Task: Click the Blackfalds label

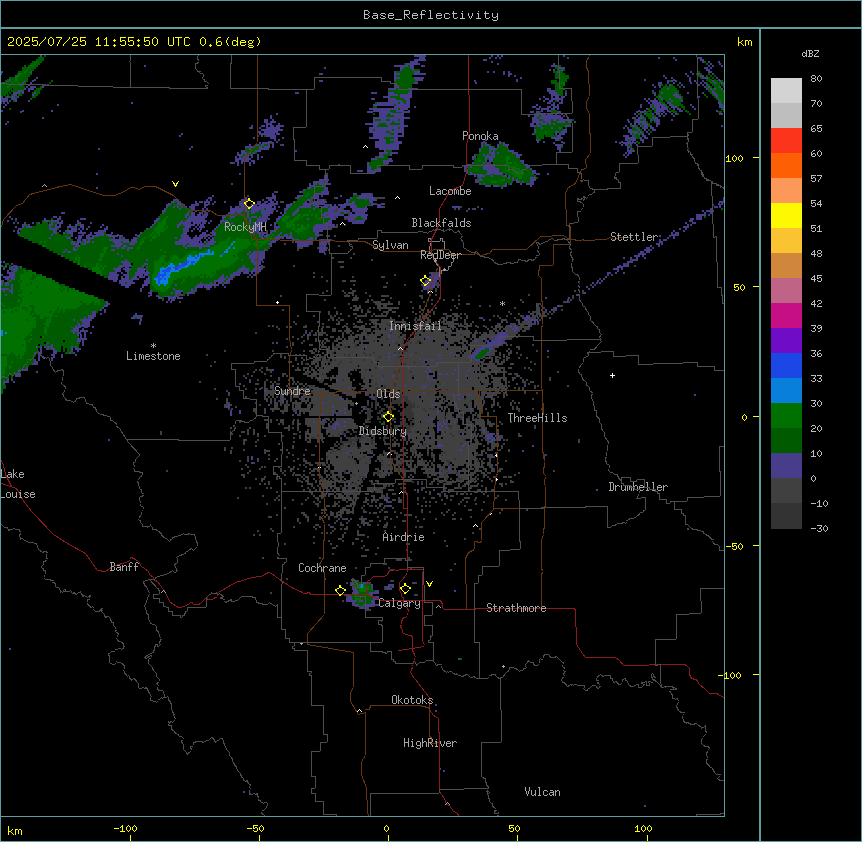Action: 441,223
